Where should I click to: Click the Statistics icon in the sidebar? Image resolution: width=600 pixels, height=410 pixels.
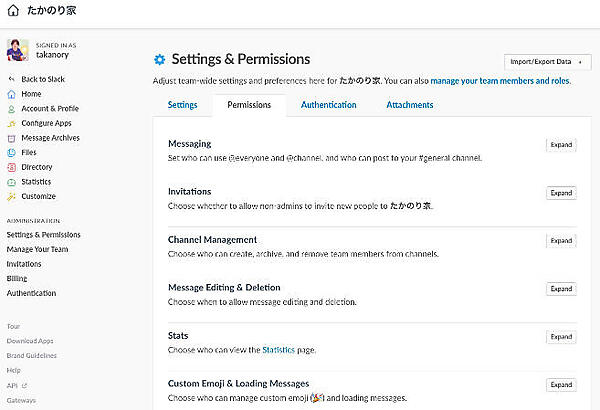(11, 182)
